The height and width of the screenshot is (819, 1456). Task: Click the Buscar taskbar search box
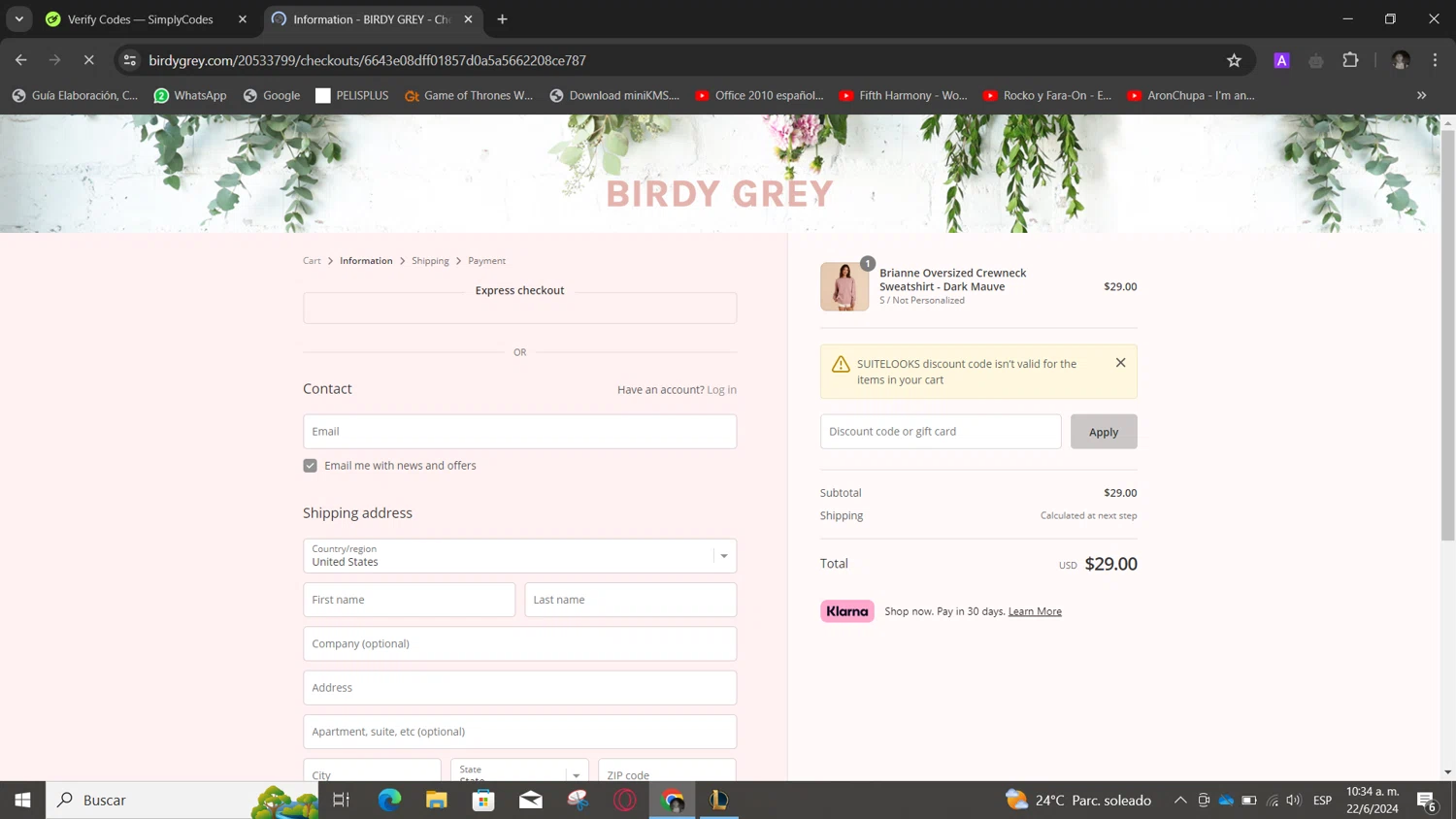point(183,800)
